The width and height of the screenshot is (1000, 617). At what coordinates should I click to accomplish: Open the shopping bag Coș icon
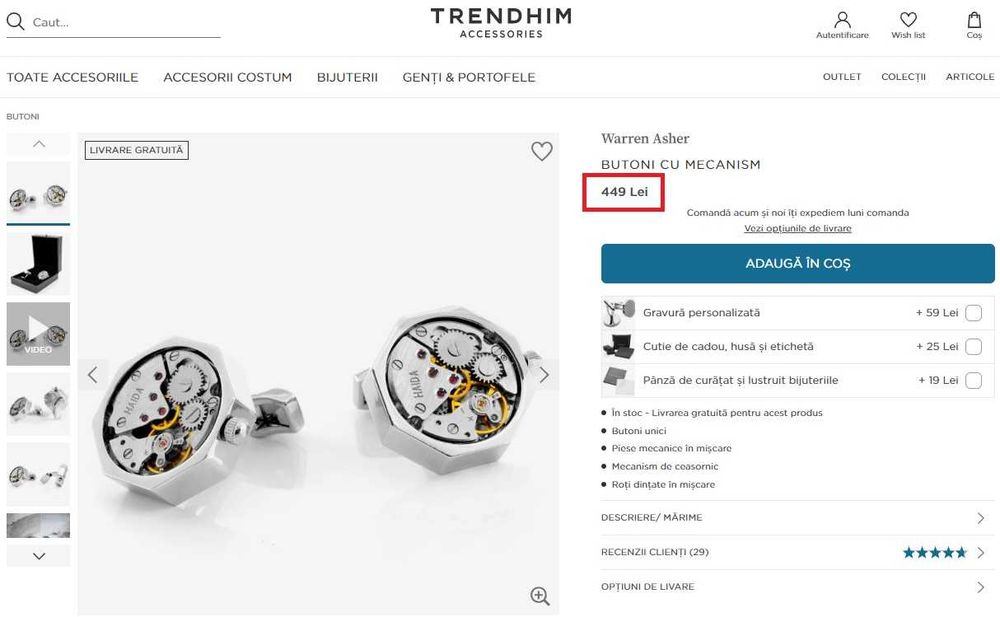point(974,21)
